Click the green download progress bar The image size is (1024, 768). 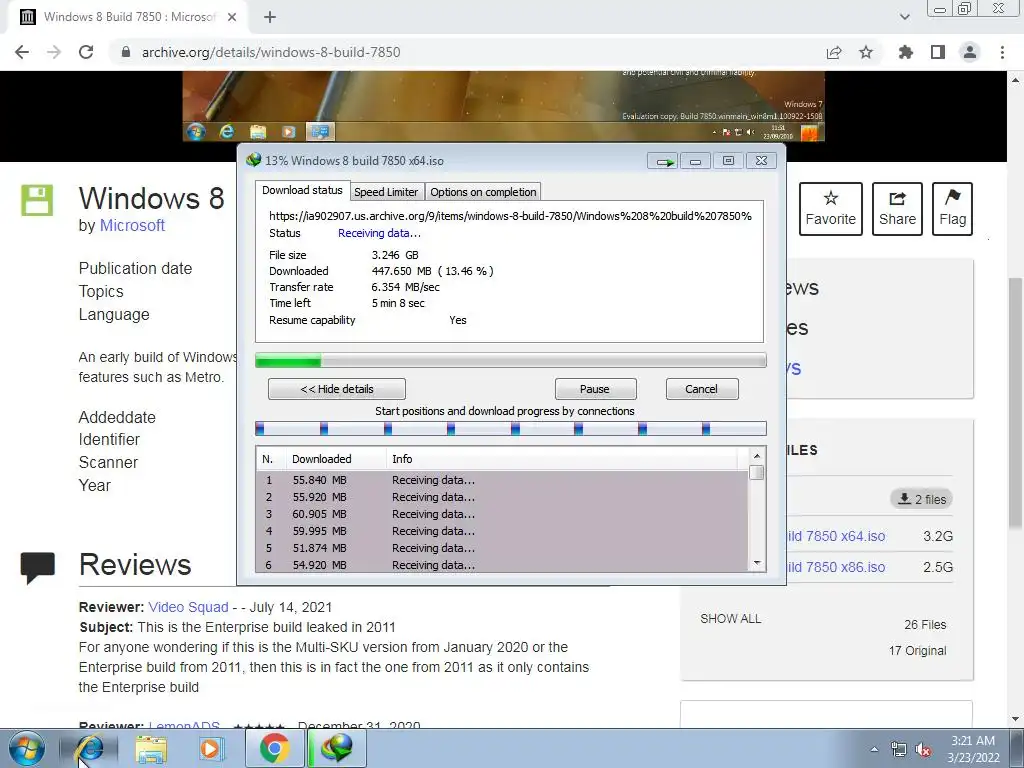[x=511, y=360]
